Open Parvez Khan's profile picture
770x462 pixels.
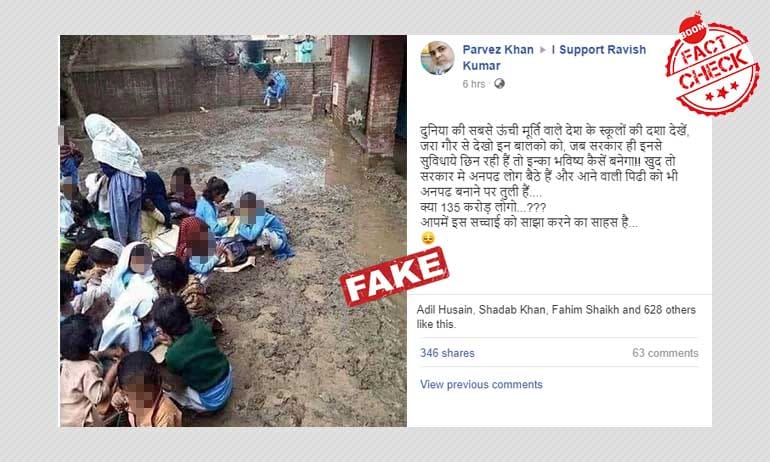(437, 58)
